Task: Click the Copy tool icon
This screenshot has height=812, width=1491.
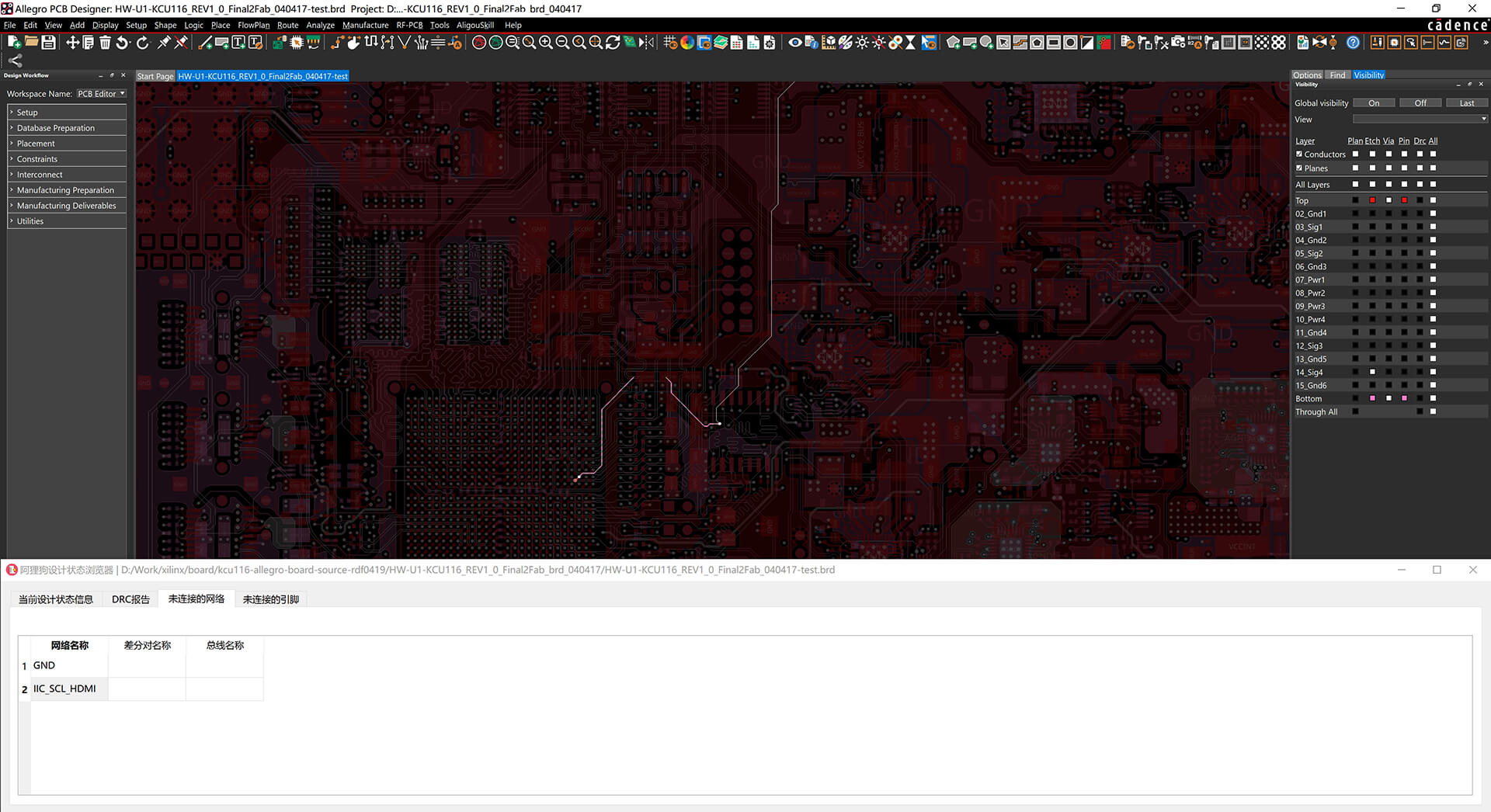Action: 89,42
